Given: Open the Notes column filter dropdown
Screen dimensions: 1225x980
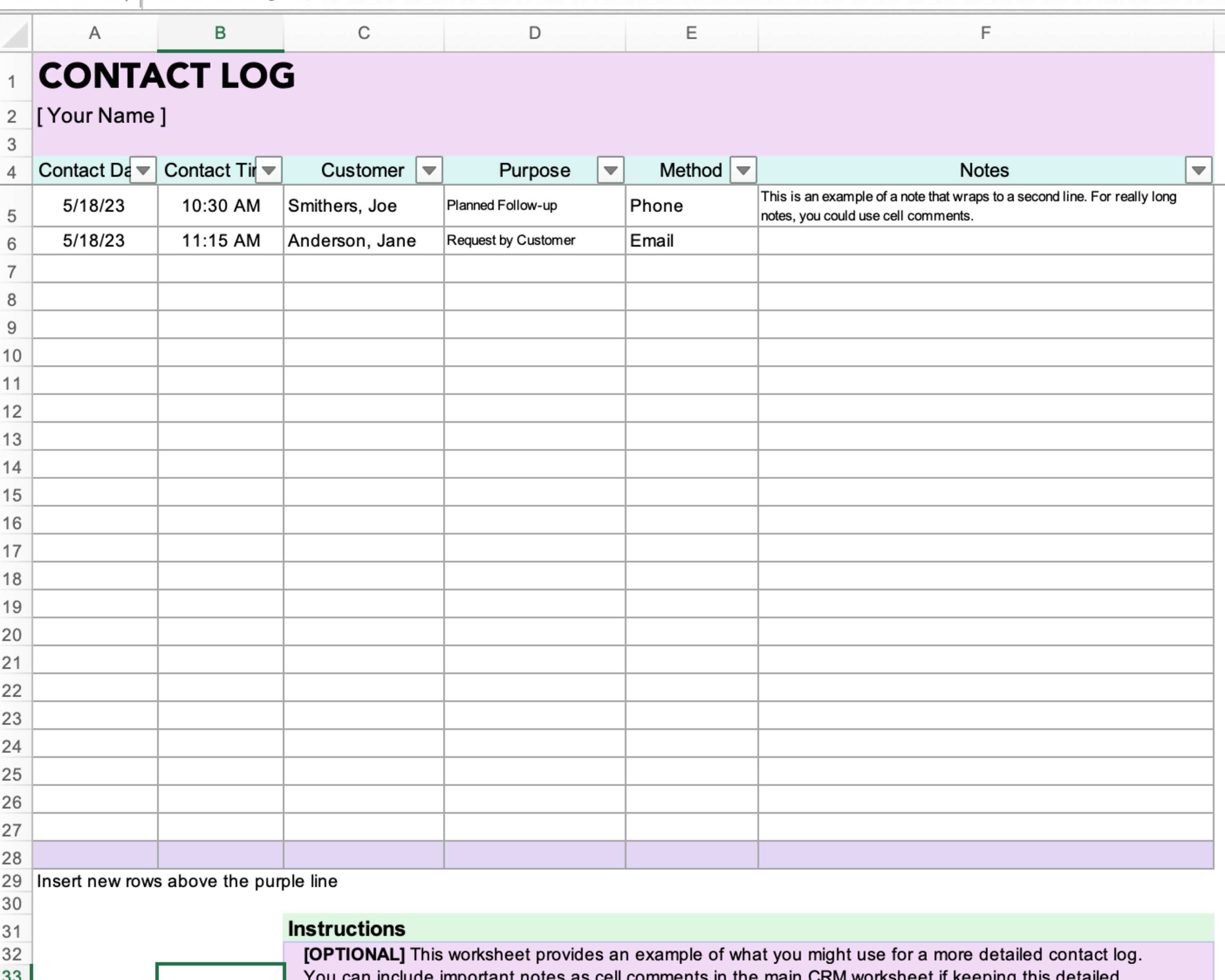Looking at the screenshot, I should (1199, 170).
